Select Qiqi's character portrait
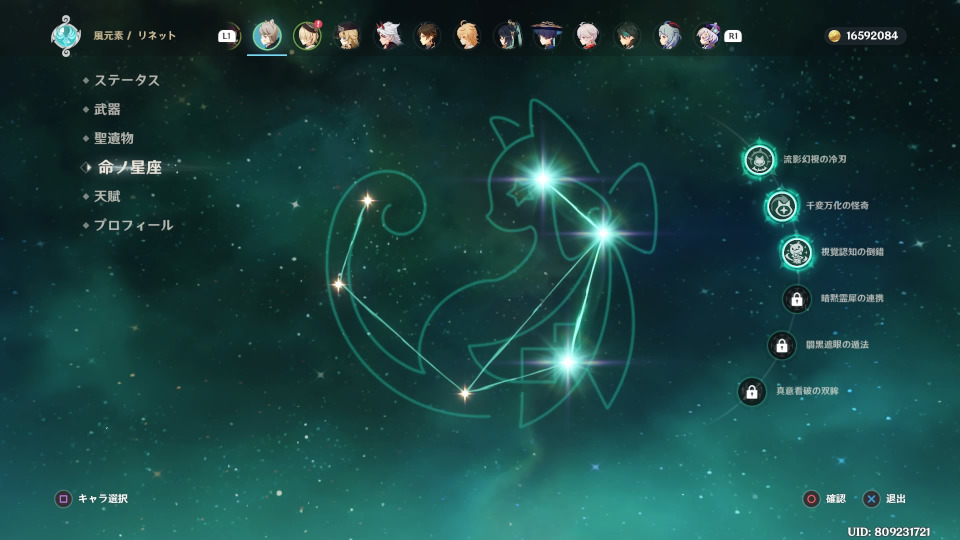960x540 pixels. [x=708, y=36]
